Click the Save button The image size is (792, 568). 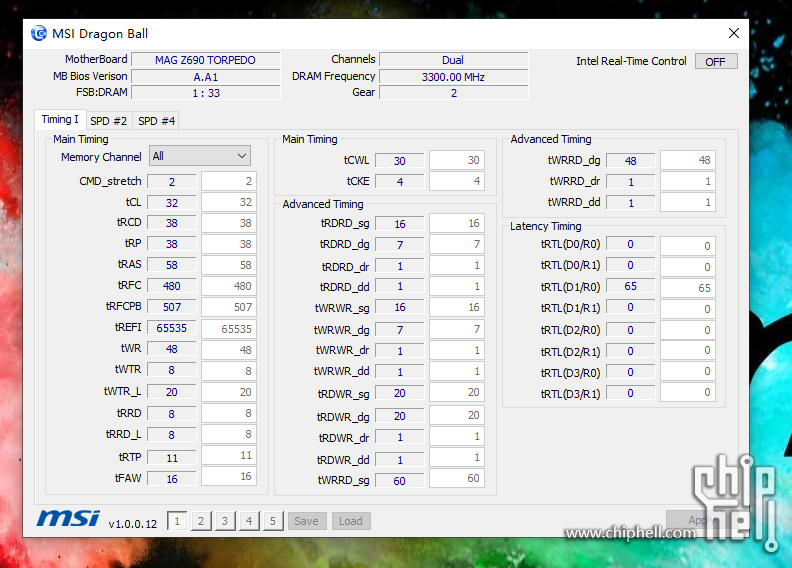307,521
